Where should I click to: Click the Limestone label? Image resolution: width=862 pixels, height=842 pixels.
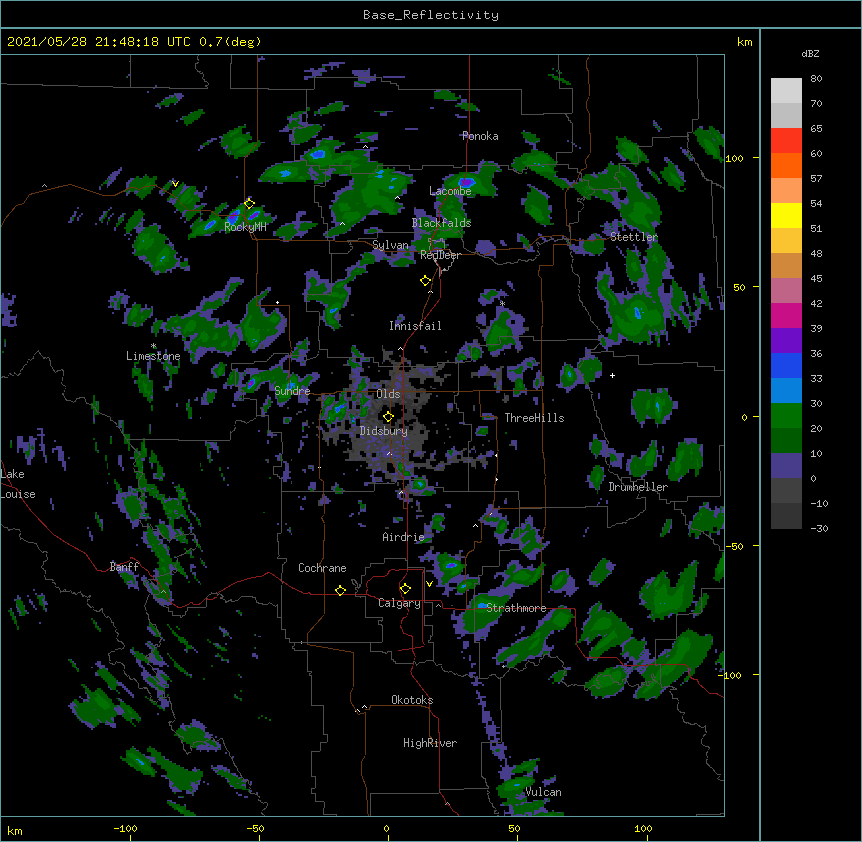click(153, 356)
